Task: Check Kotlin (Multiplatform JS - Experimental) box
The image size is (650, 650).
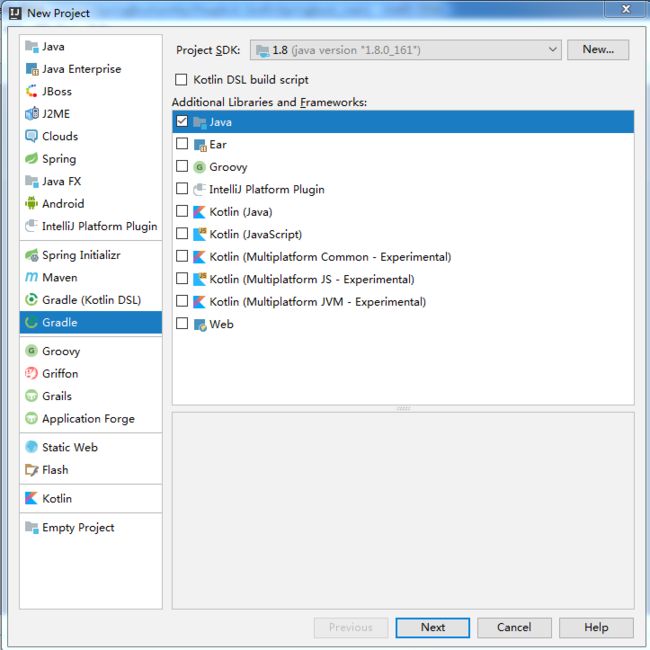Action: click(x=182, y=278)
